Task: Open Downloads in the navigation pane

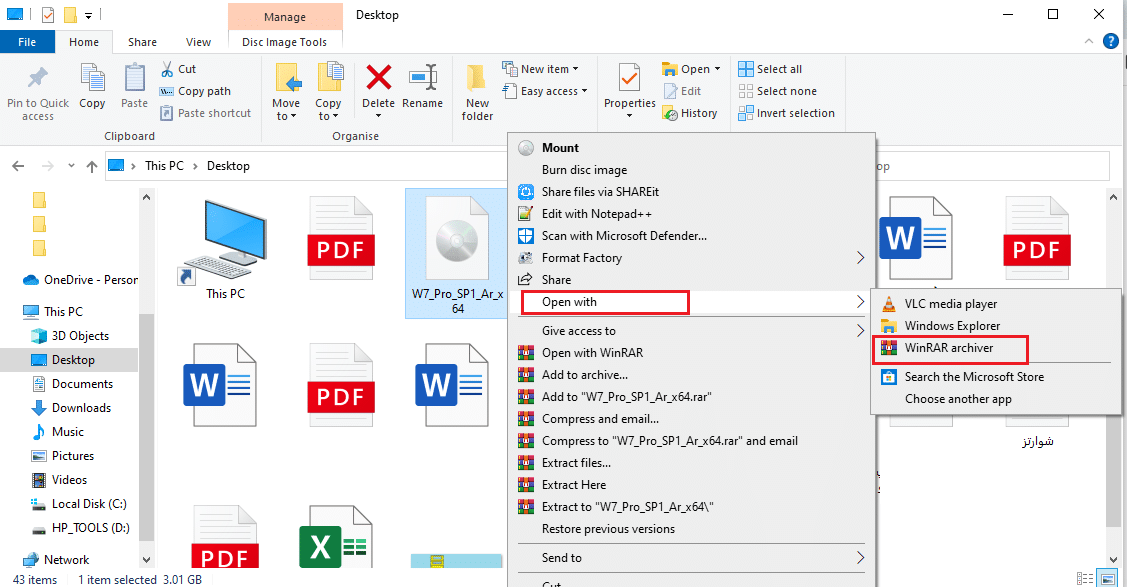Action: click(81, 408)
